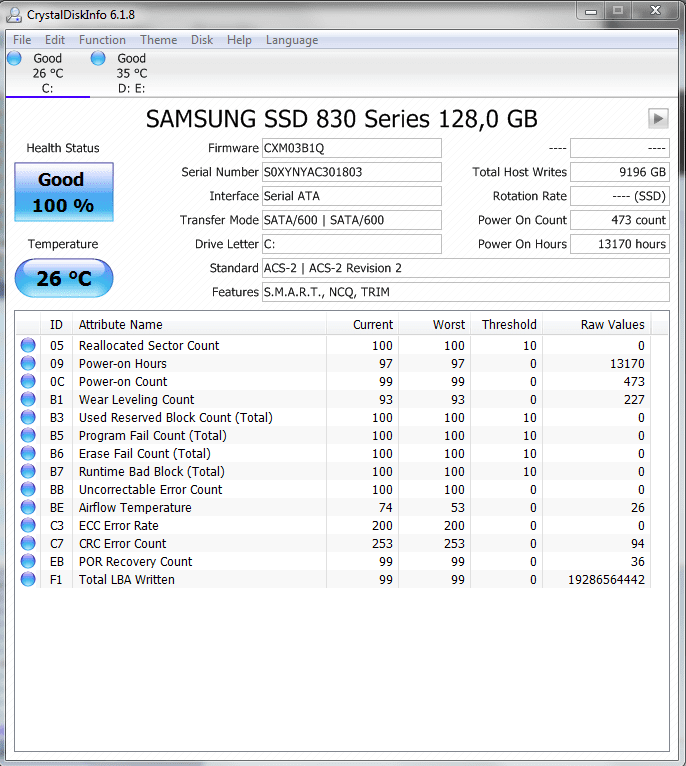
Task: Click status orb for Used Reserved Block Count
Action: (28, 418)
